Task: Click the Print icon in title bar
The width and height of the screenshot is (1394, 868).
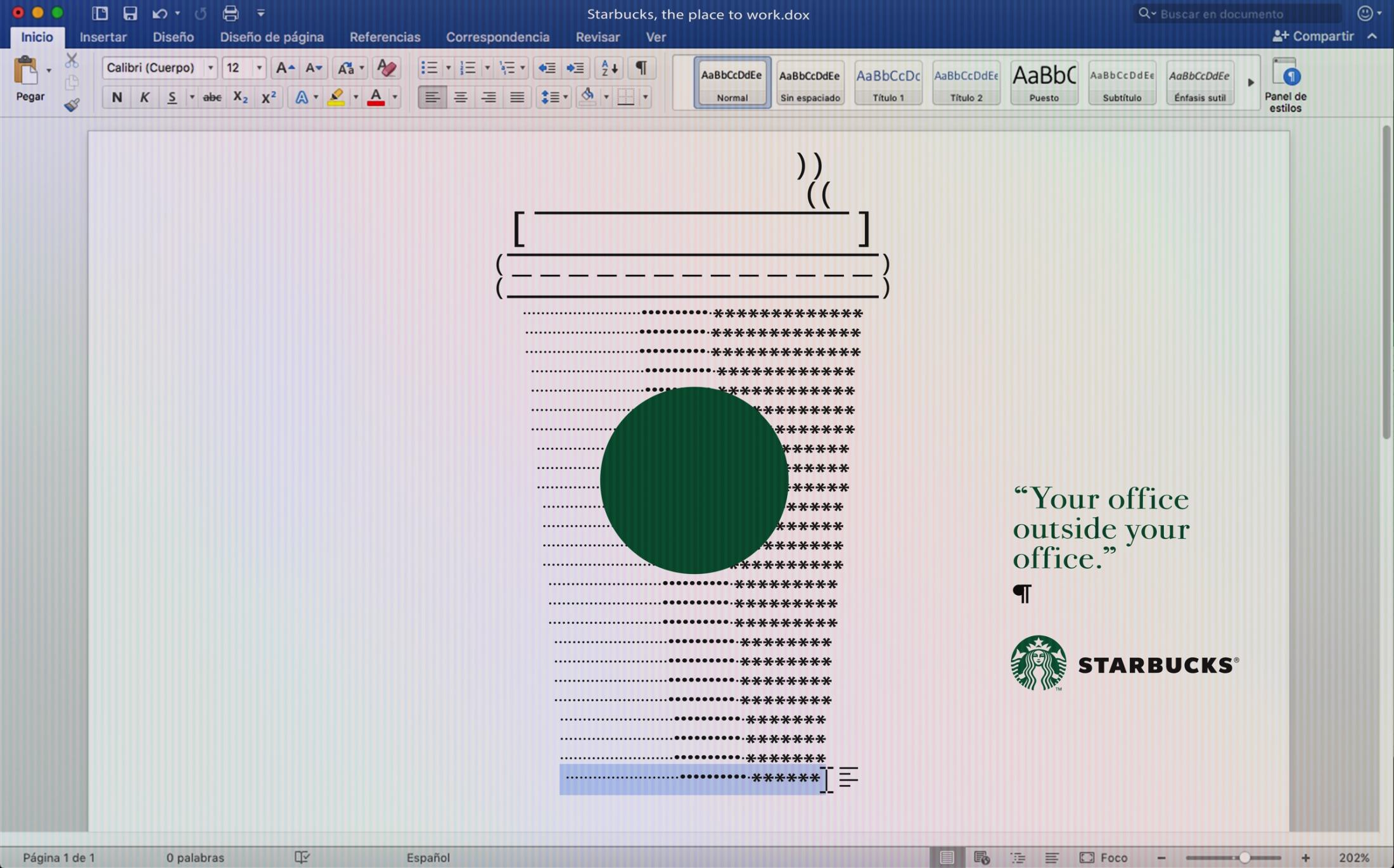Action: (x=230, y=13)
